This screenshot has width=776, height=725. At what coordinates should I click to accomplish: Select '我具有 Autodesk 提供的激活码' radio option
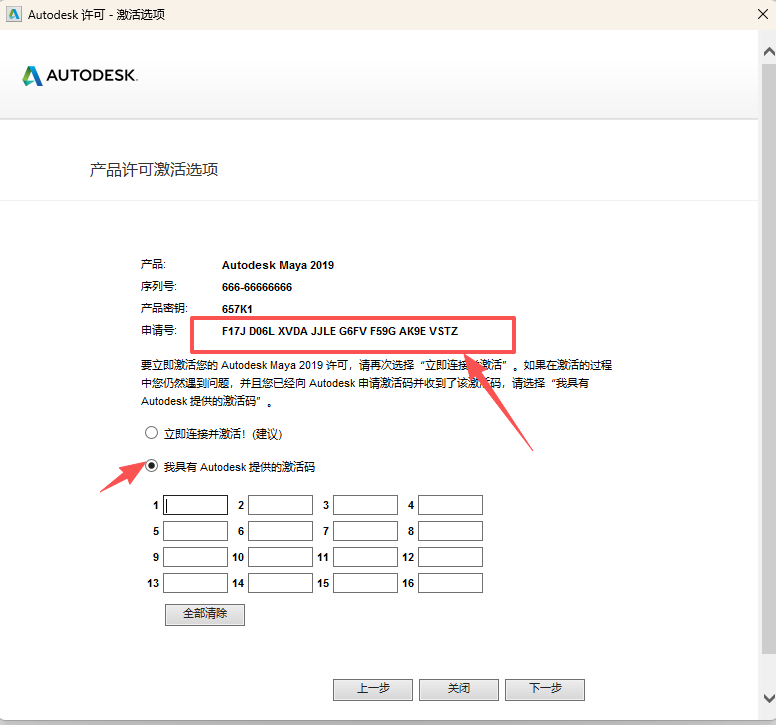point(151,466)
